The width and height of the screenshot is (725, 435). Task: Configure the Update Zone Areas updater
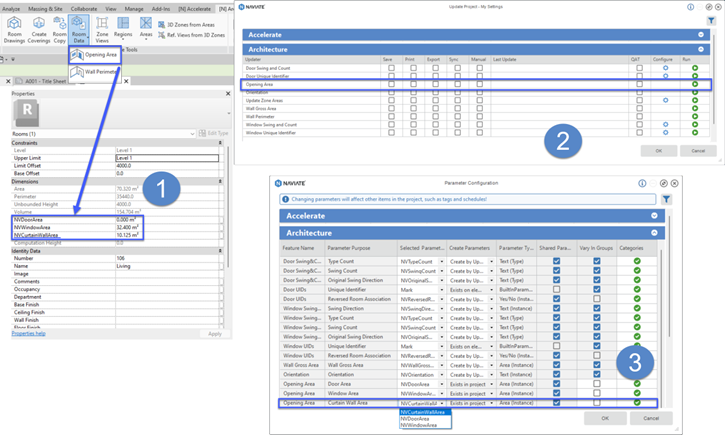665,100
